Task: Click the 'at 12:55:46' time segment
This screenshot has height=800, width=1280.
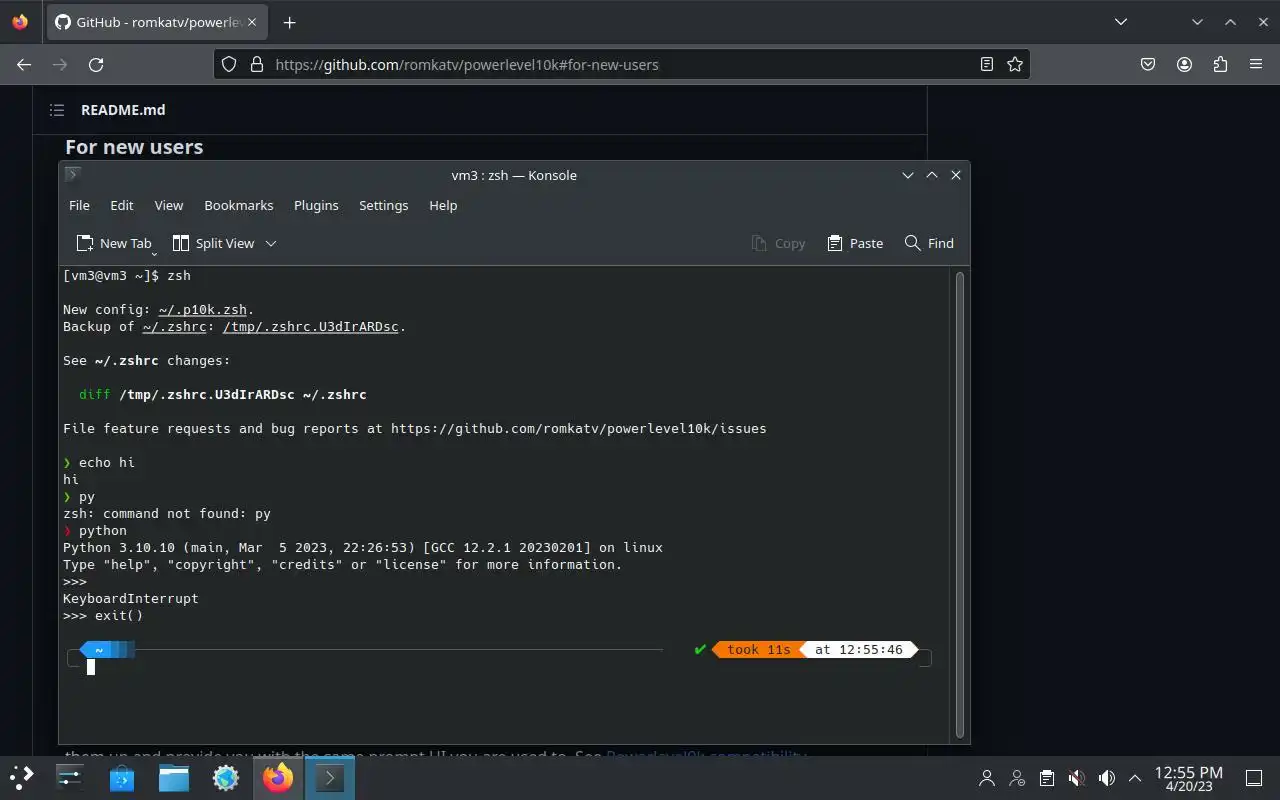Action: 858,650
